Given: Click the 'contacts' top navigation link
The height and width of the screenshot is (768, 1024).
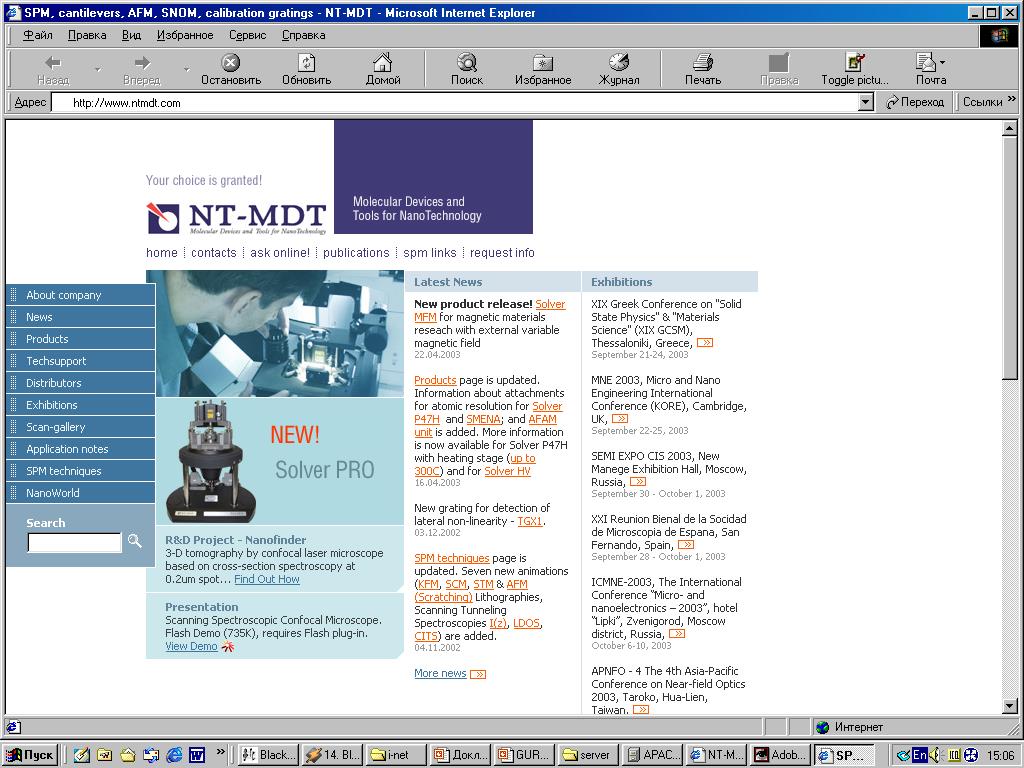Looking at the screenshot, I should click(214, 253).
